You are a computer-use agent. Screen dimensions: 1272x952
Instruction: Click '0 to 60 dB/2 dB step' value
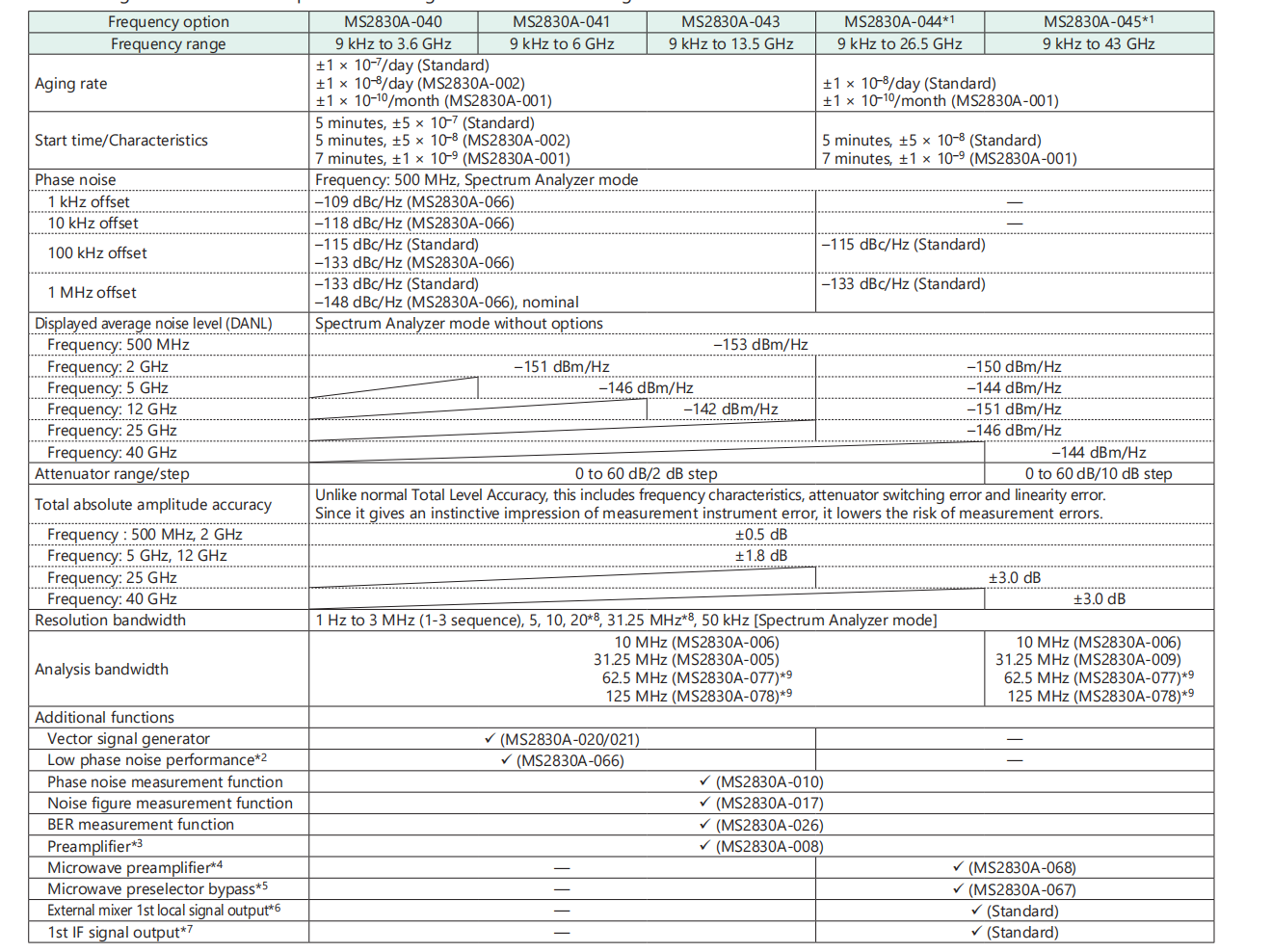tap(647, 474)
